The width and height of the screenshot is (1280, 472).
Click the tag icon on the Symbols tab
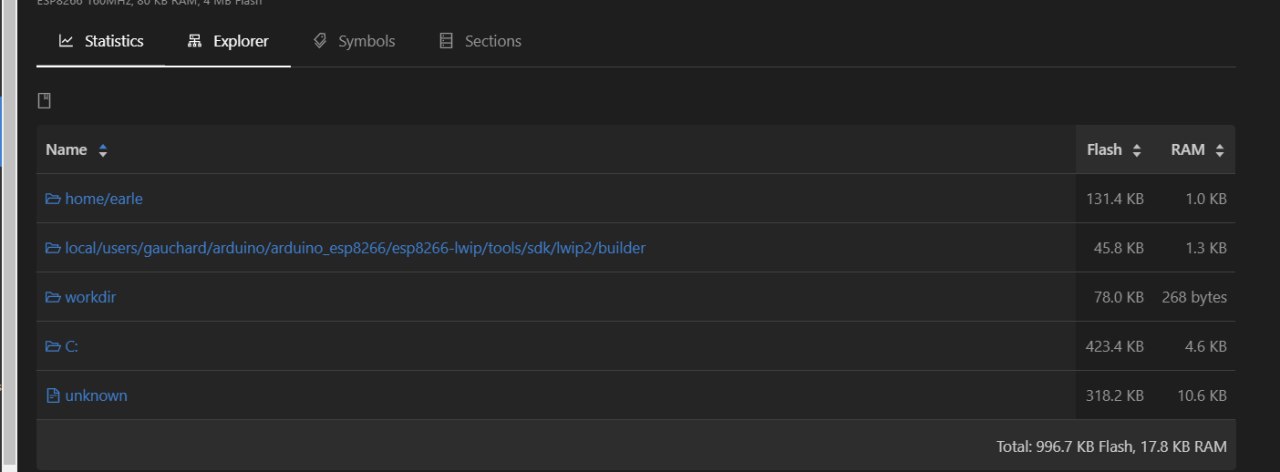coord(320,41)
